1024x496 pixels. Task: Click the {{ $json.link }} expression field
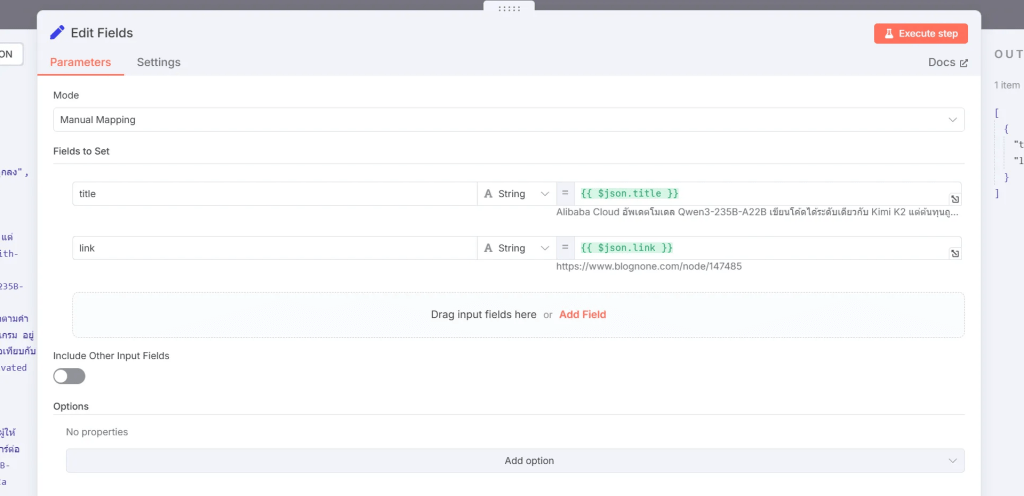(760, 248)
